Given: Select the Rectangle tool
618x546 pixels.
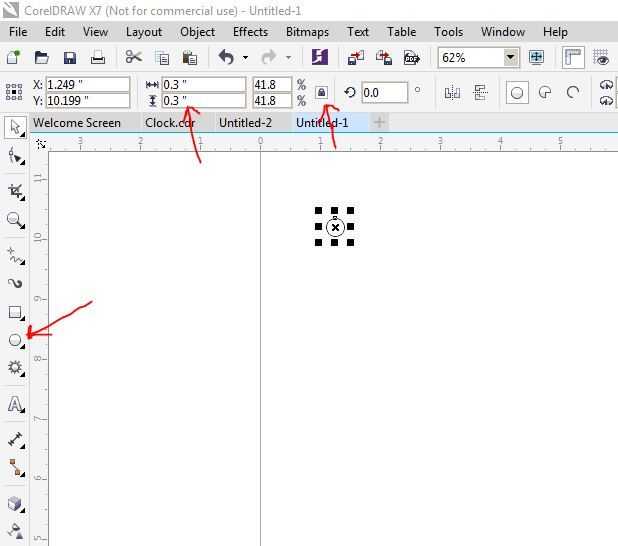Looking at the screenshot, I should click(15, 313).
